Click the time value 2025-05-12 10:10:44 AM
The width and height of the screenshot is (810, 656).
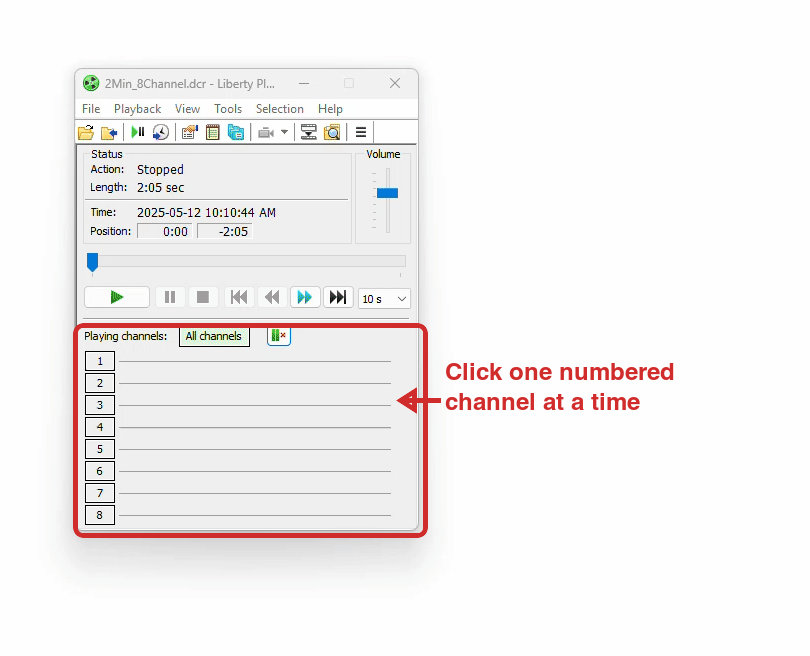point(206,213)
